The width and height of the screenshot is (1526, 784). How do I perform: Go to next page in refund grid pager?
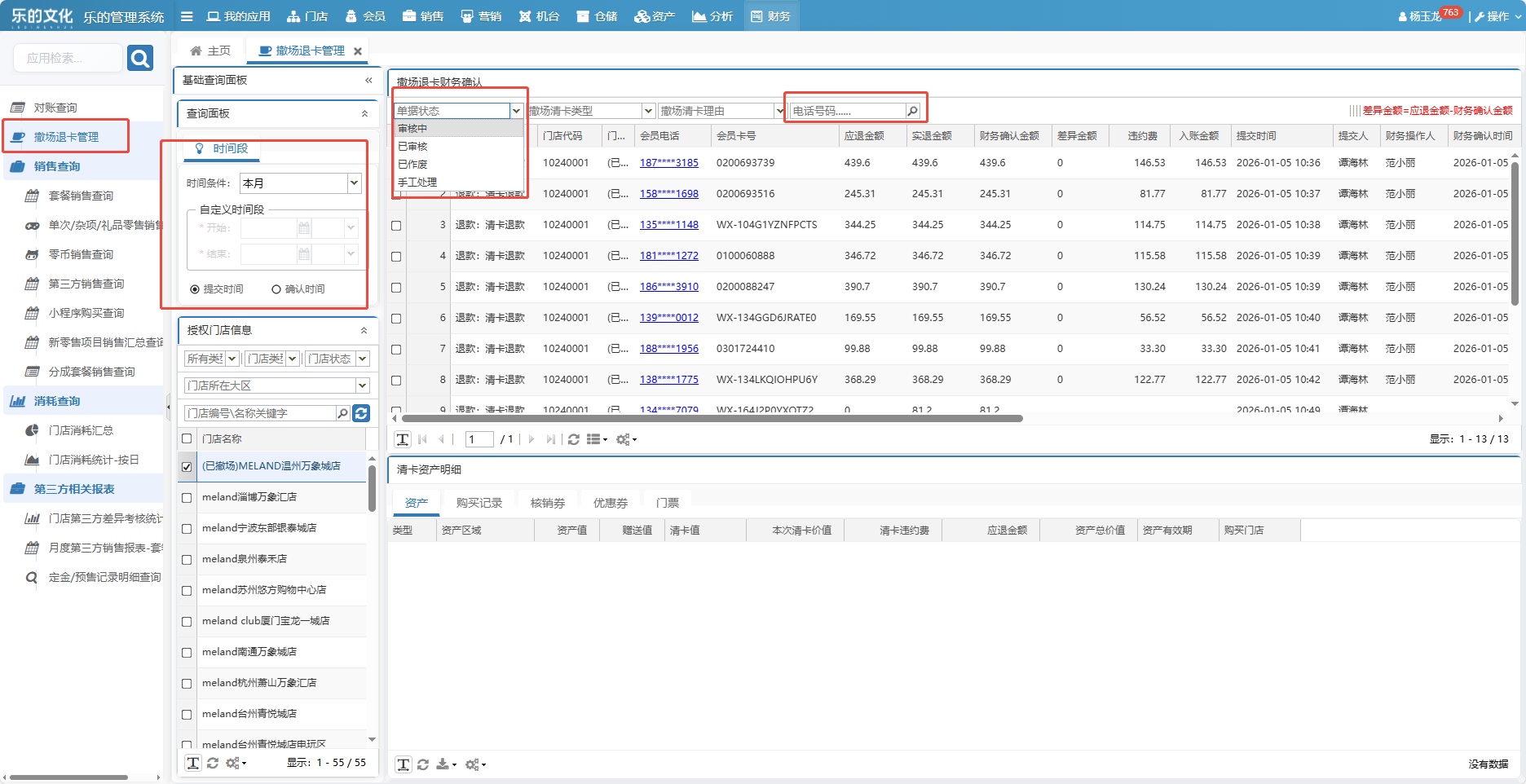click(x=531, y=439)
